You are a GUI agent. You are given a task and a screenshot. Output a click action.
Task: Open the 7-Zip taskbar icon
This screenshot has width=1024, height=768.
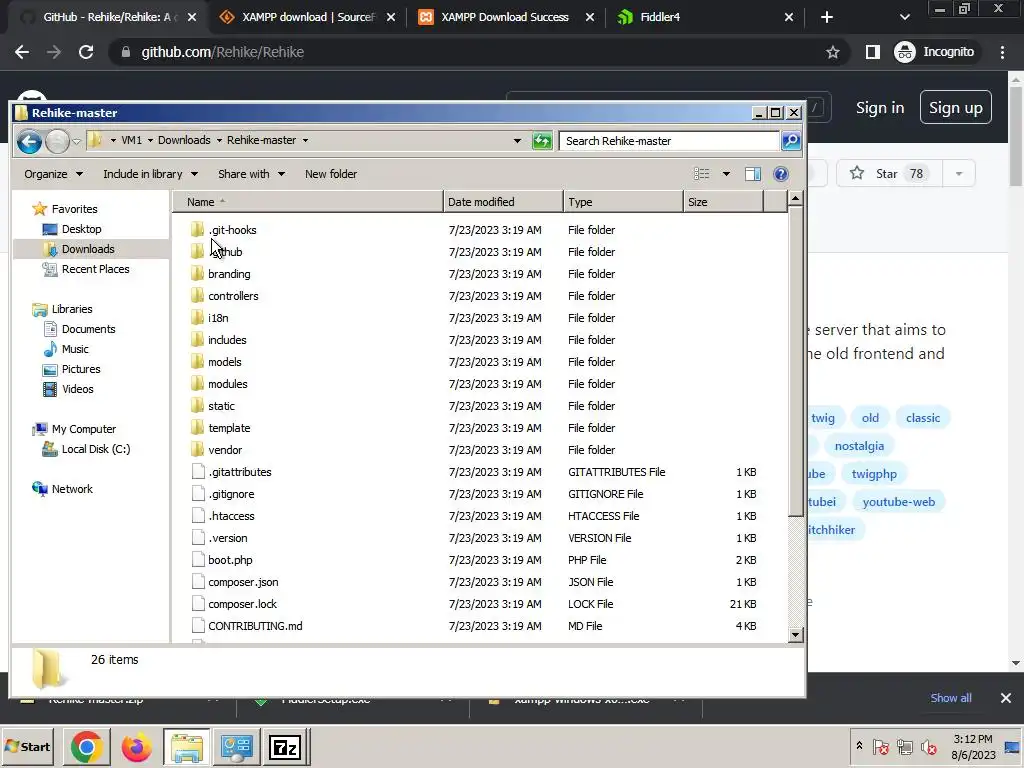click(x=285, y=747)
